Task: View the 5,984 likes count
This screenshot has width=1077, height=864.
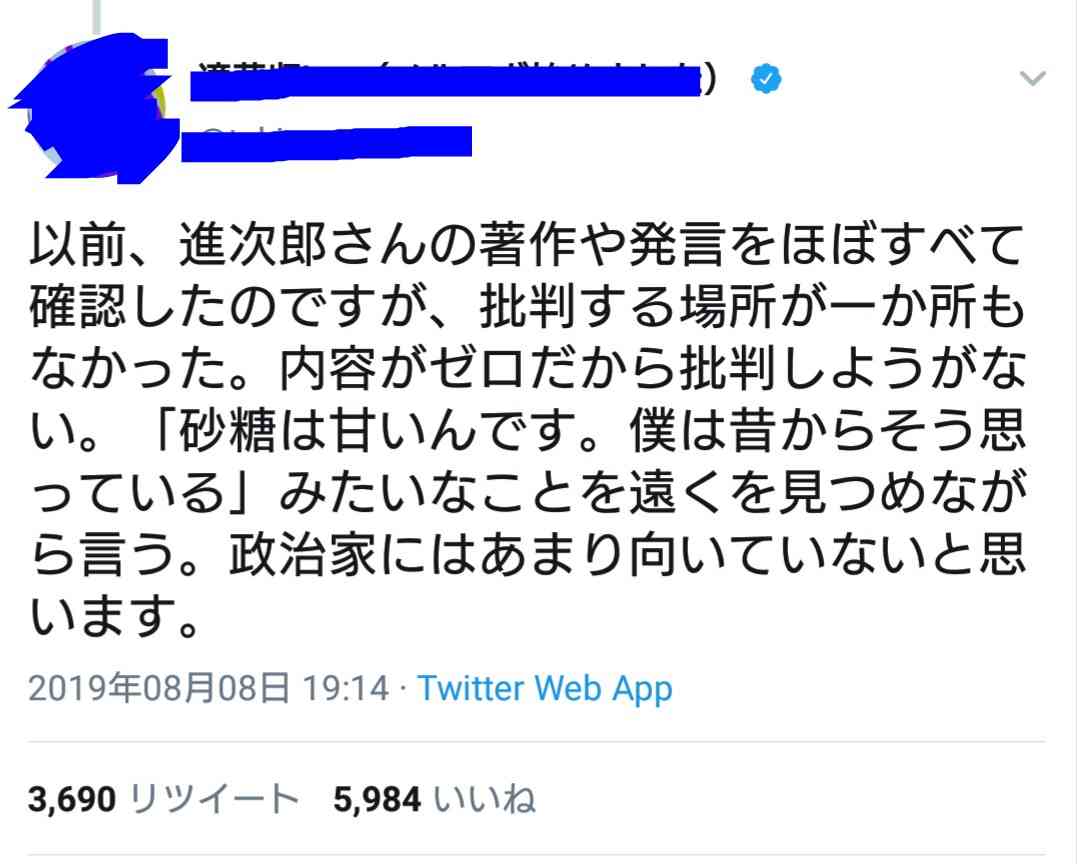Action: coord(377,799)
